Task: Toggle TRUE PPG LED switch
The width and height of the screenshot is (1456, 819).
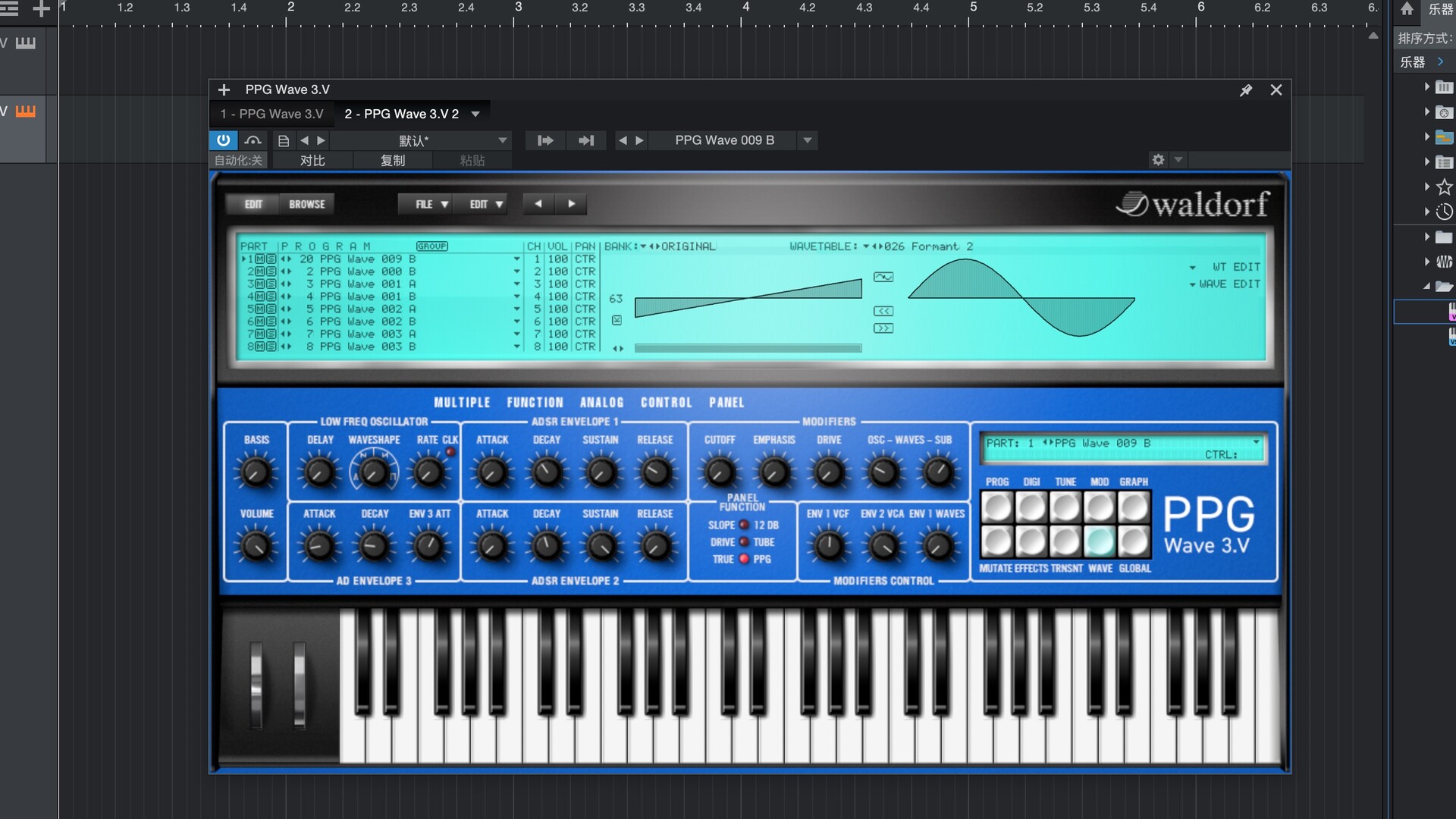Action: pyautogui.click(x=744, y=559)
